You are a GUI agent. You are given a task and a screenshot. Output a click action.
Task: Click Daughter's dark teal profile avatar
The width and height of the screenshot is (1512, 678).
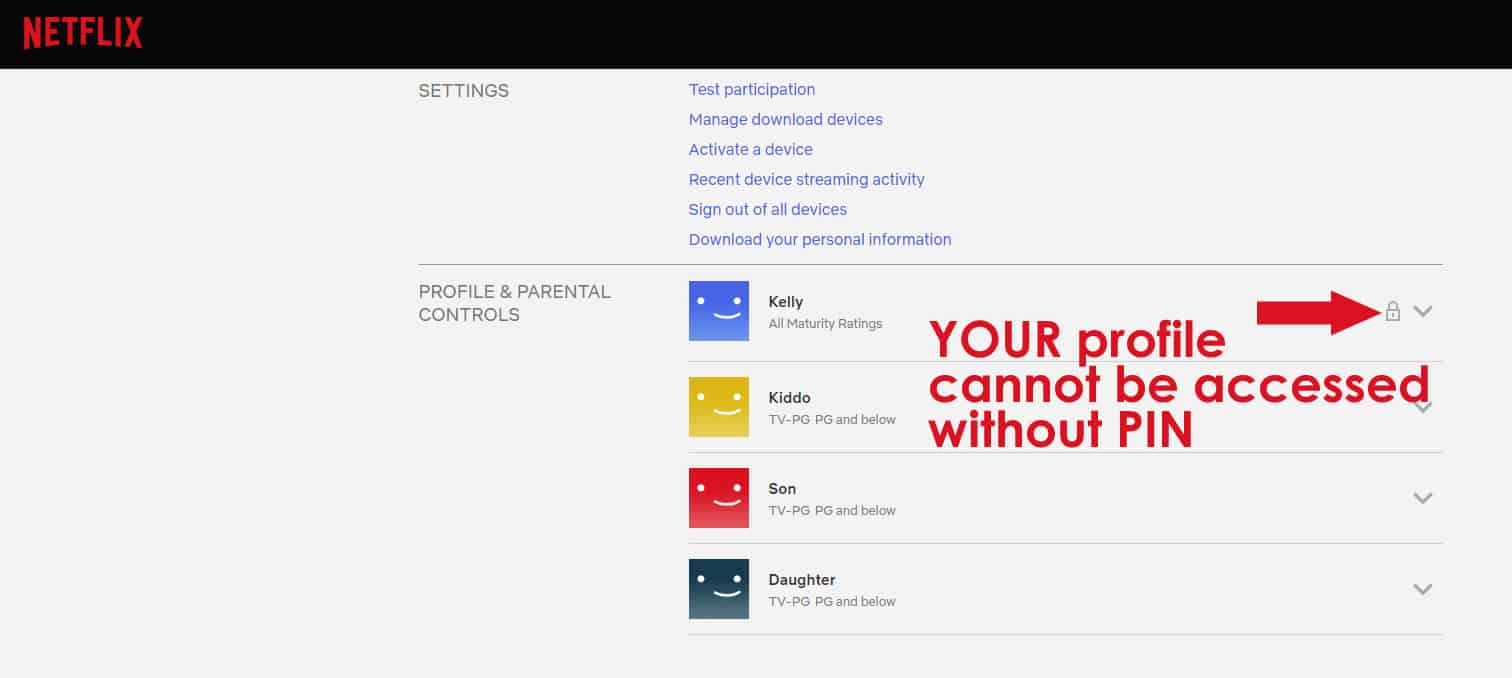(718, 589)
